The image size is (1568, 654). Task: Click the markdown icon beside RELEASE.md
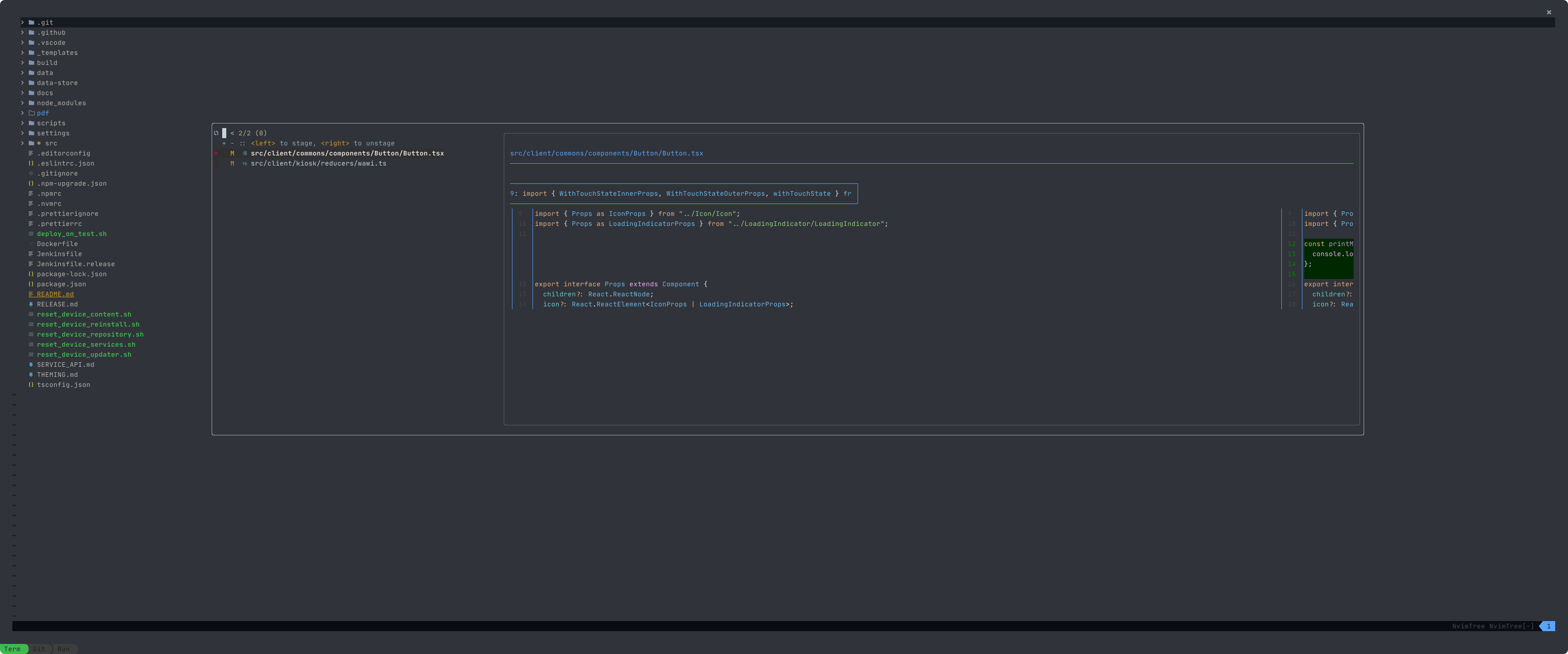tap(31, 304)
